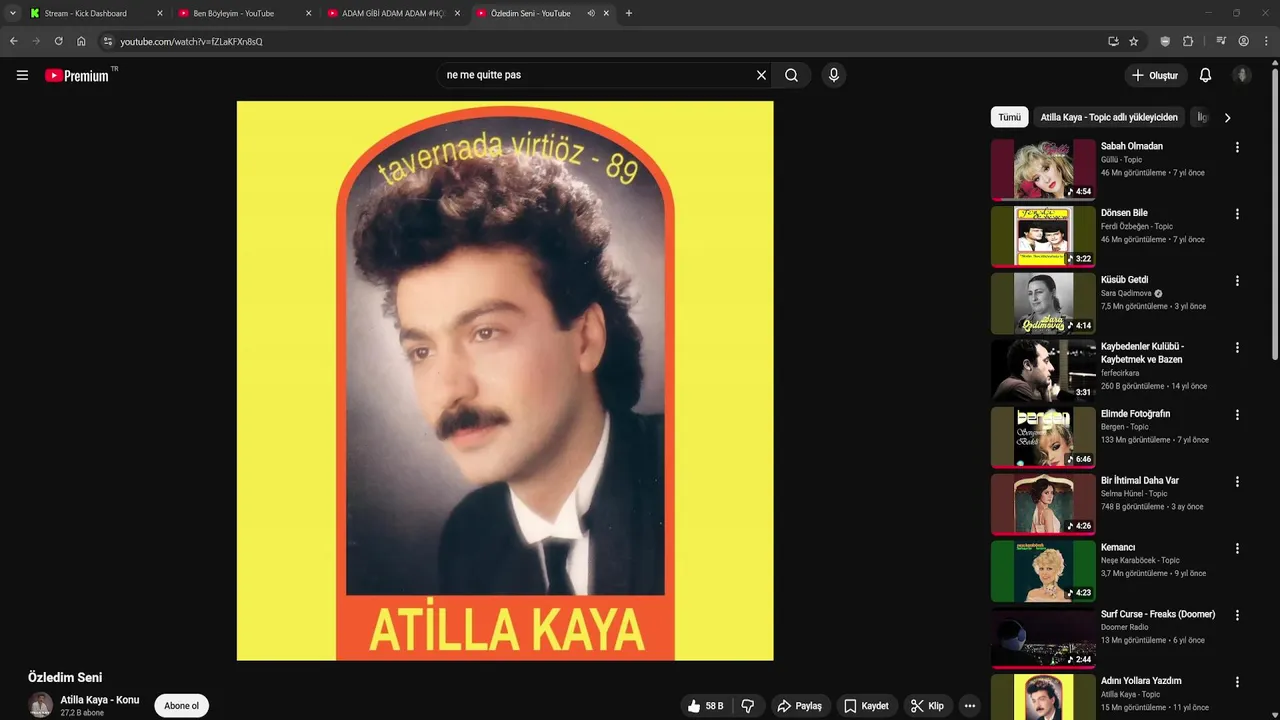Open options for Bir İhtimal Daha Var

pyautogui.click(x=1237, y=482)
